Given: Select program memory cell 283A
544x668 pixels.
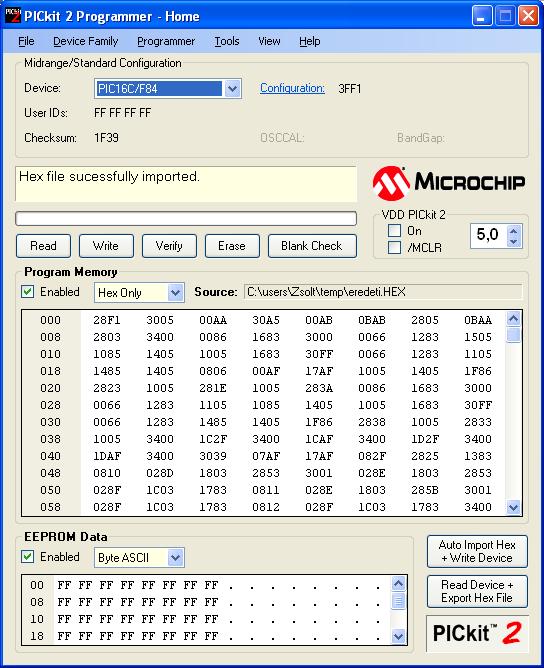Looking at the screenshot, I should coord(319,388).
